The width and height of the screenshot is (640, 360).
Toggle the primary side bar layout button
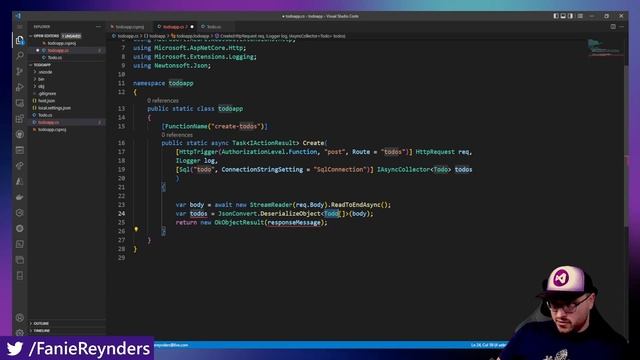point(556,16)
